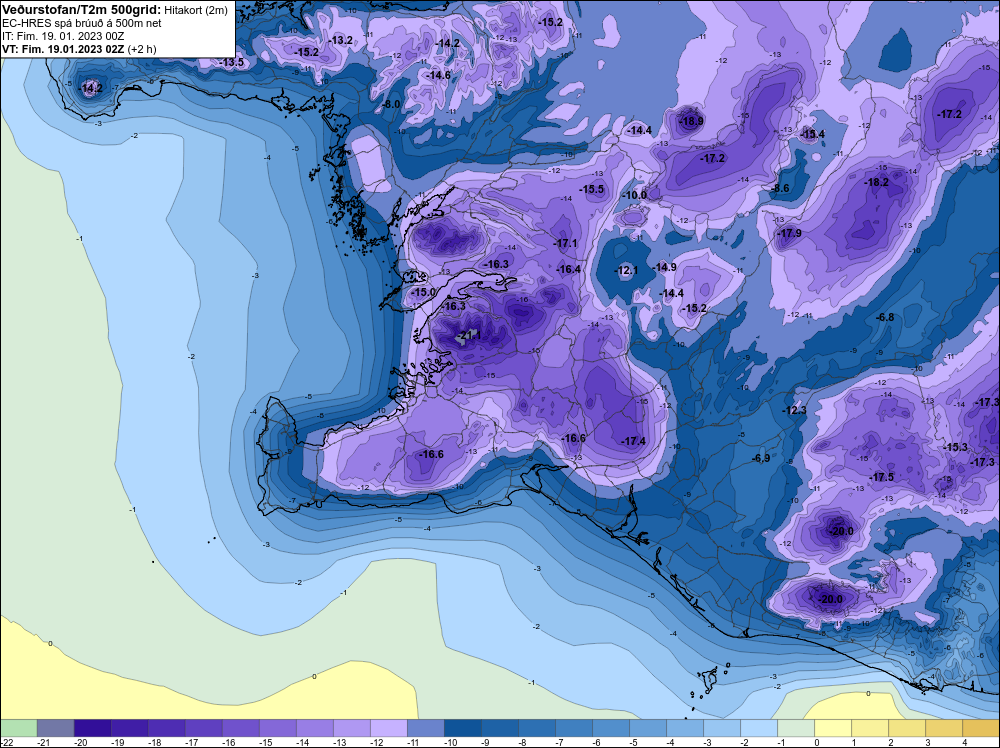Click the -6.8 temperature label
The image size is (1000, 748).
click(884, 318)
